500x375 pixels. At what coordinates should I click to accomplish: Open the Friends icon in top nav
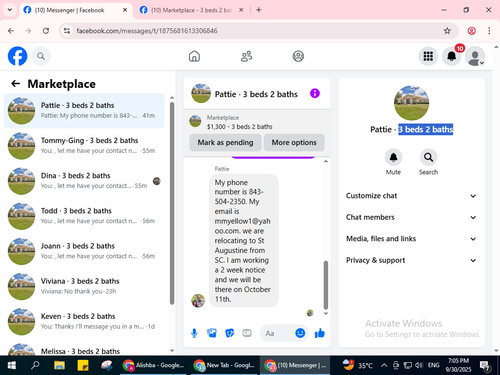click(x=246, y=56)
